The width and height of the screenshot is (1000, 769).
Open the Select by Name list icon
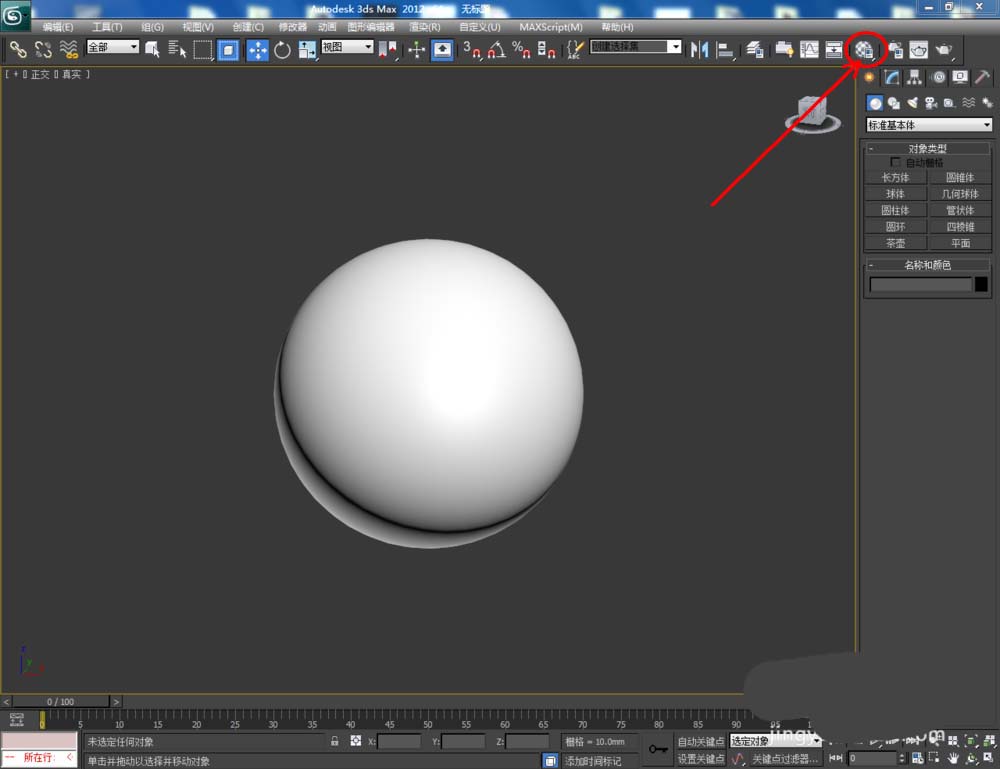coord(178,49)
